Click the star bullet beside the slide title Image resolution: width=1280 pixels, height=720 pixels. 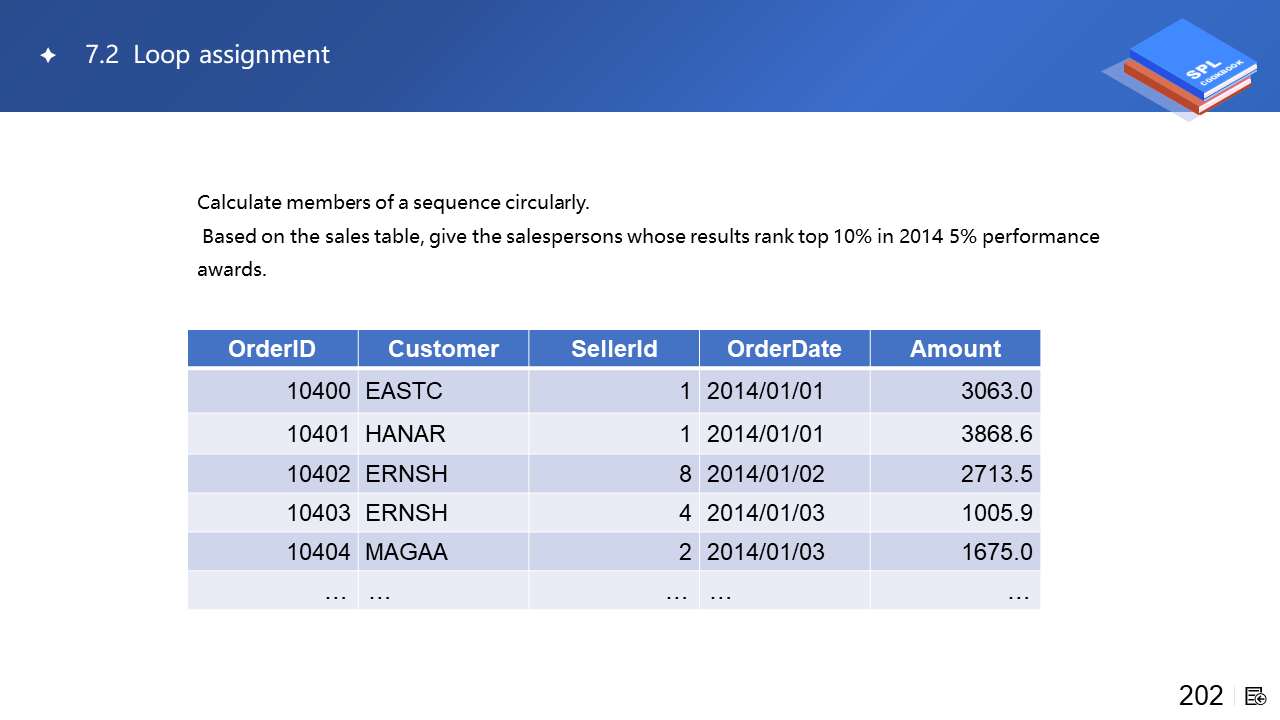47,56
